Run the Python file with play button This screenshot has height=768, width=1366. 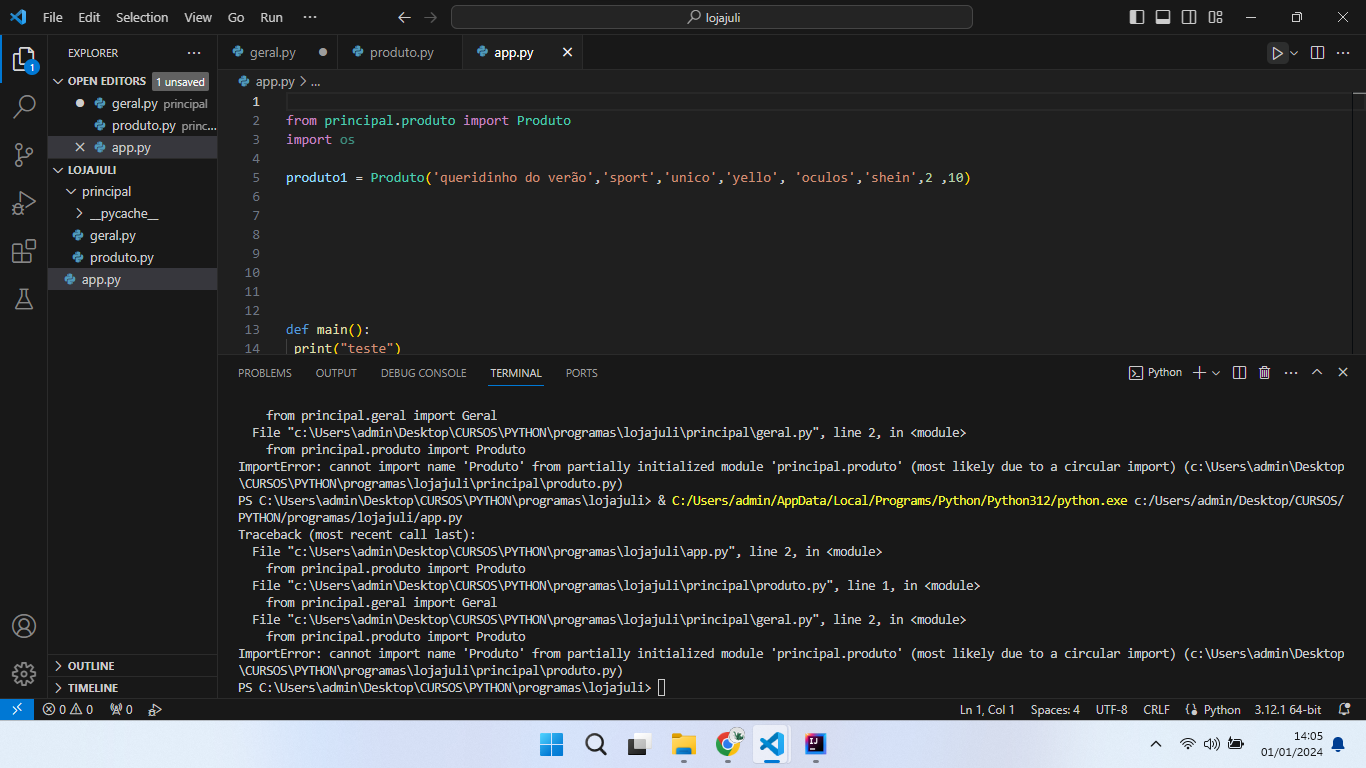[1277, 53]
